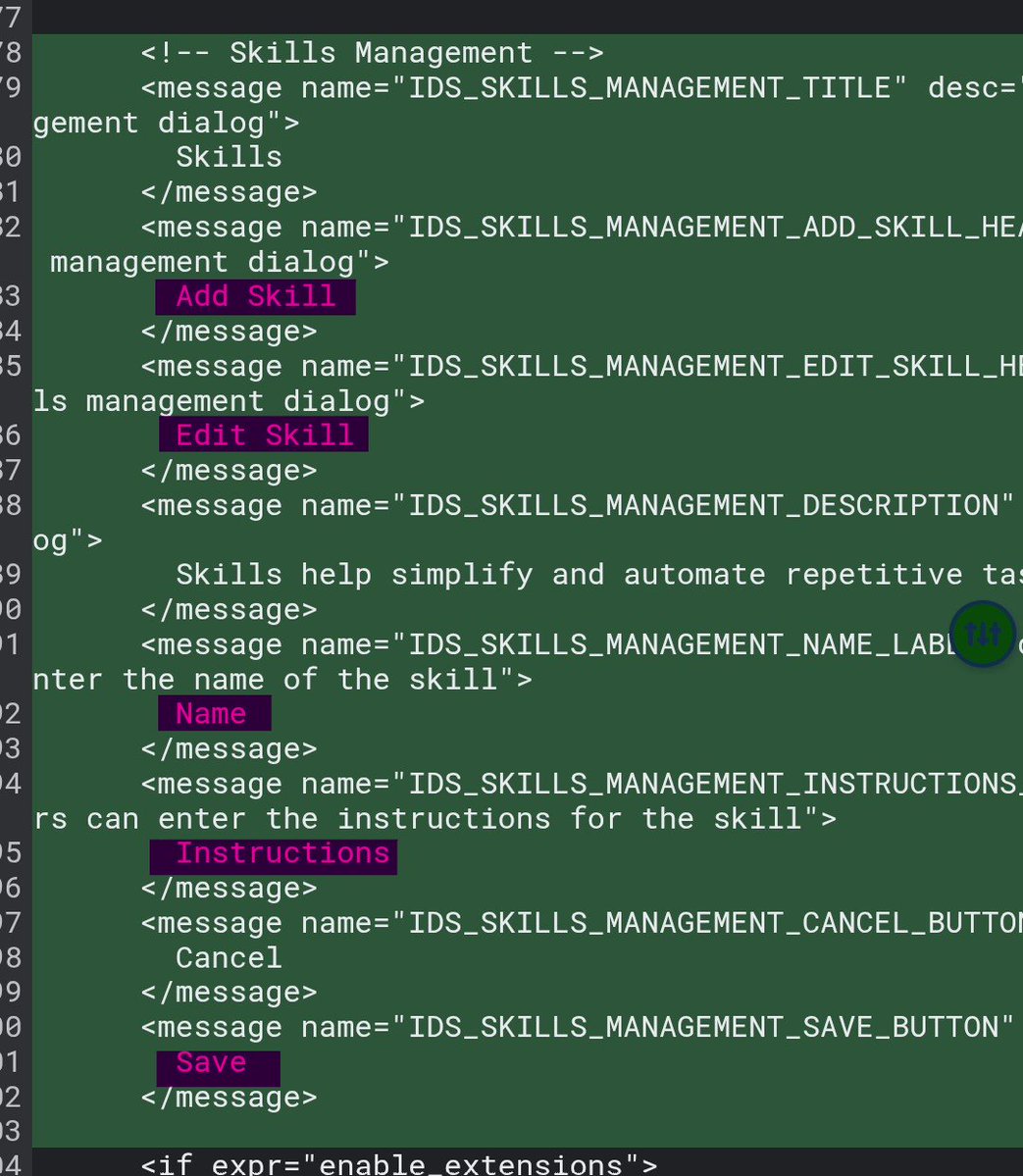Select the highlighted Add Skill search match

tap(255, 296)
